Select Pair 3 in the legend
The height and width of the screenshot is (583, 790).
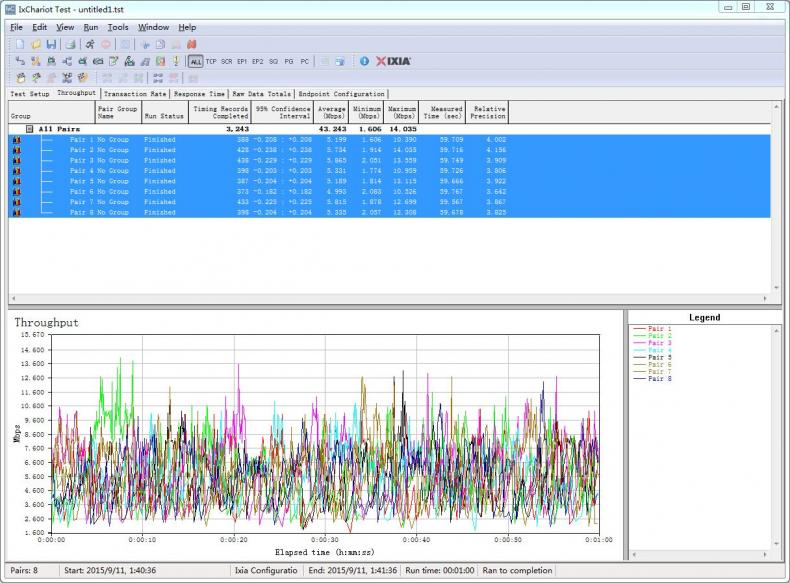[x=660, y=343]
